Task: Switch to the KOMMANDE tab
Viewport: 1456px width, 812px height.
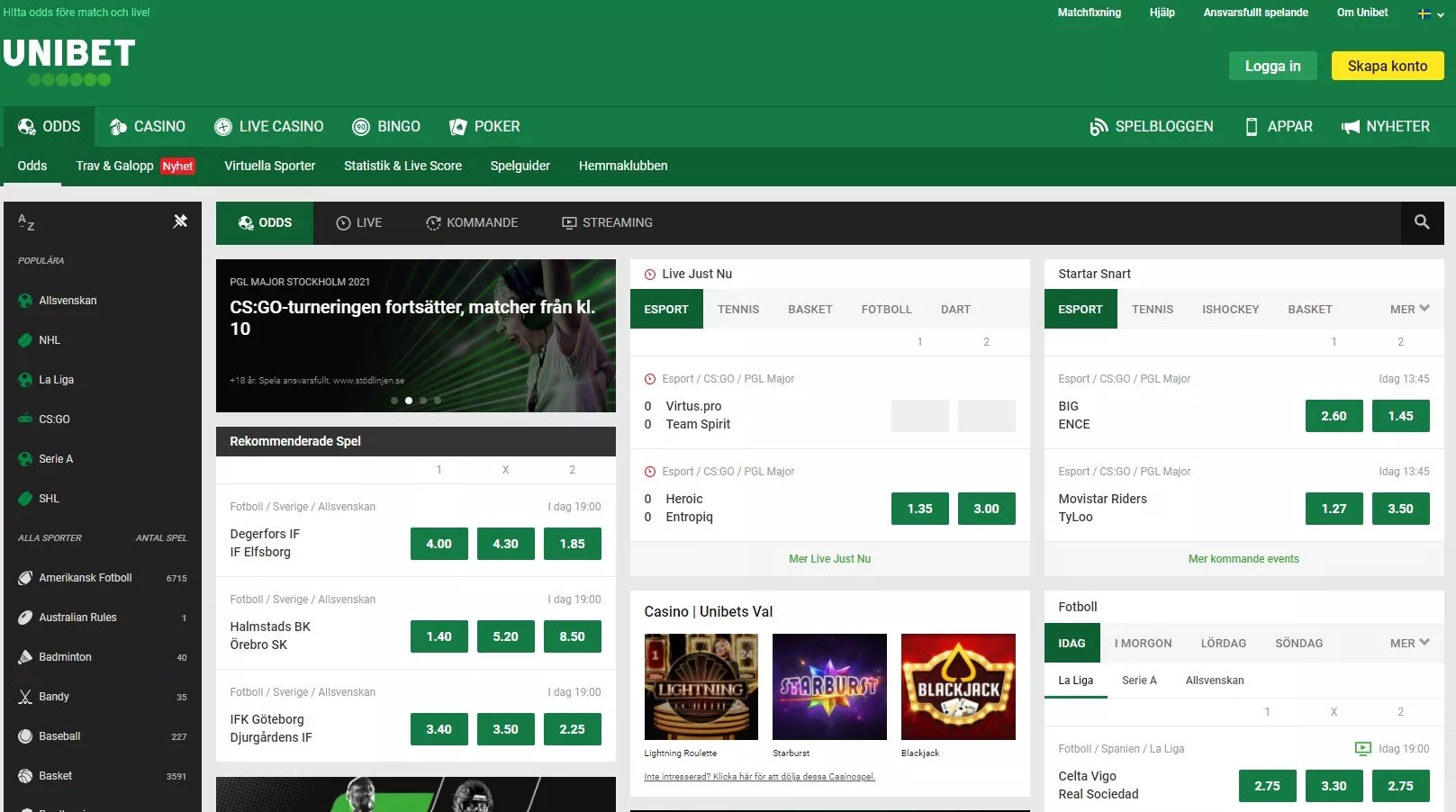Action: (x=472, y=223)
